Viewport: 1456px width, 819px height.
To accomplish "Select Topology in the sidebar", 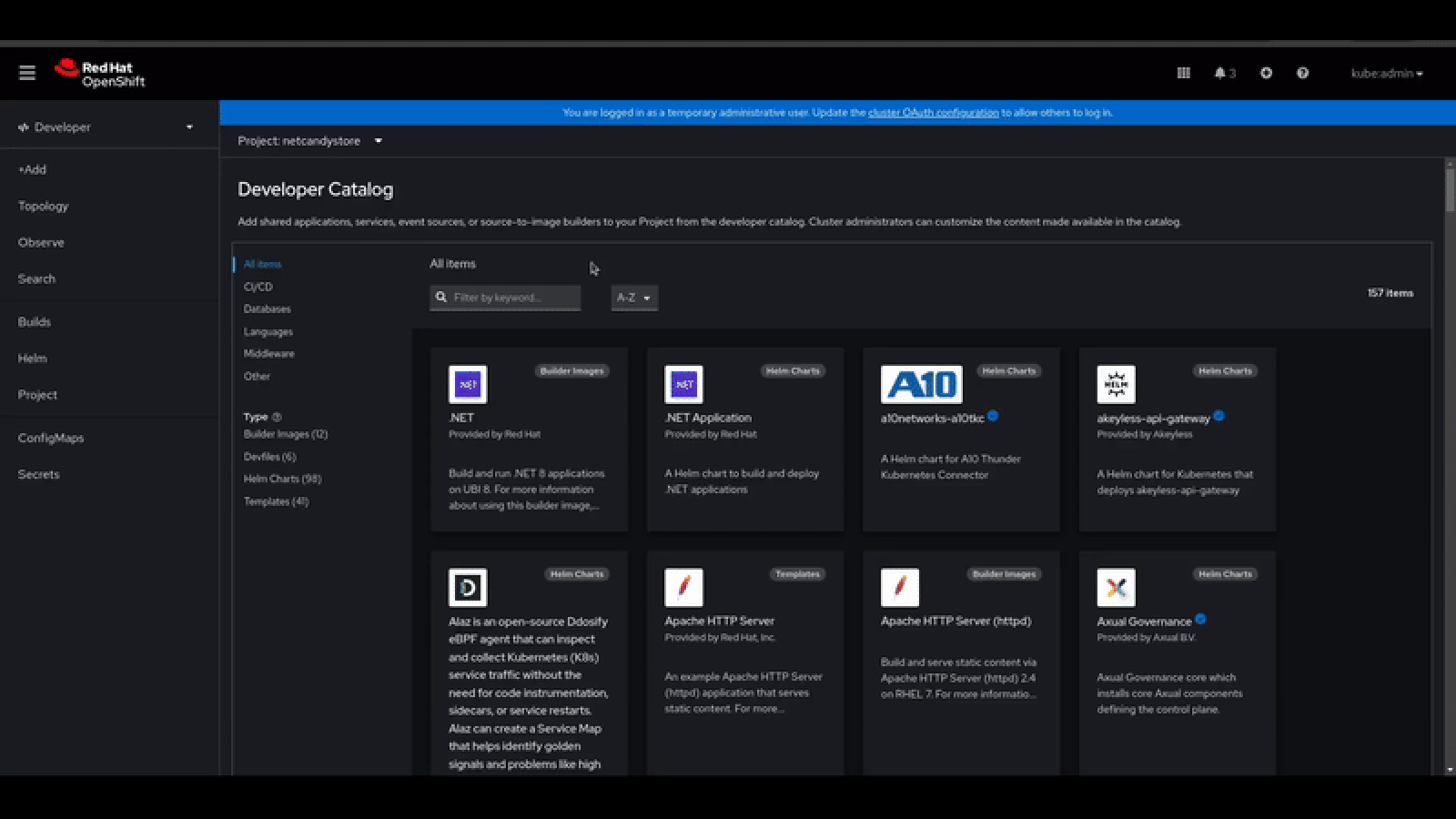I will [43, 206].
